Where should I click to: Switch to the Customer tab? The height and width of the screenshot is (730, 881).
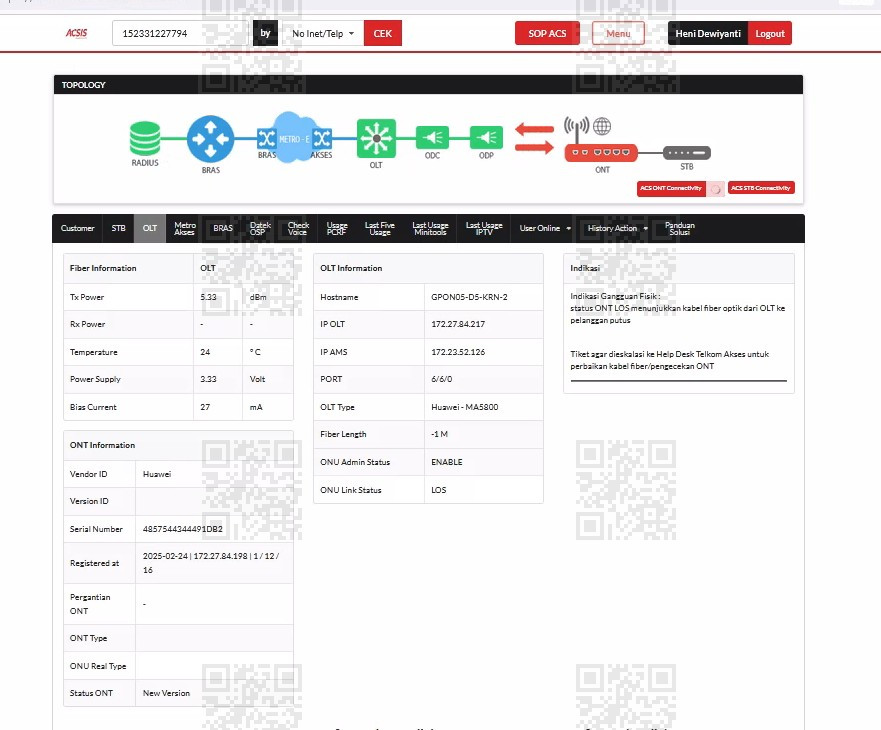coord(78,228)
